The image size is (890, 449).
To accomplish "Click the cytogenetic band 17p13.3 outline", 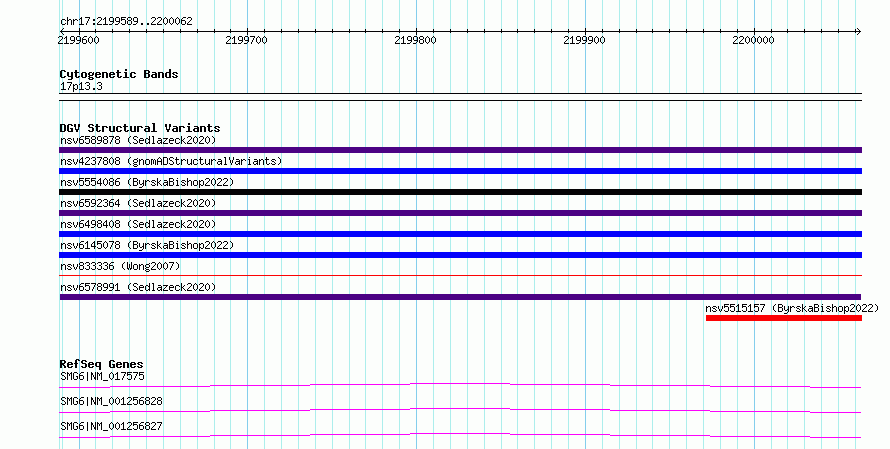I will pos(460,97).
